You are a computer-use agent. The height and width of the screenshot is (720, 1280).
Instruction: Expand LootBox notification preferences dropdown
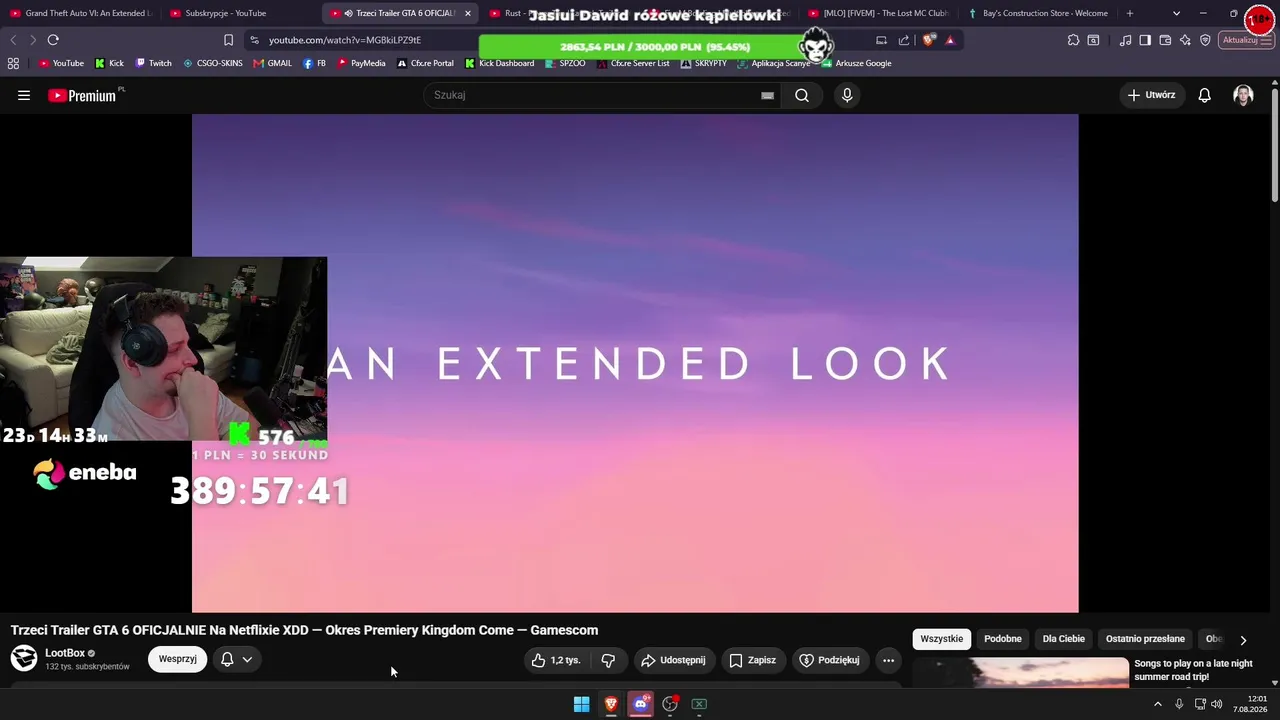pos(247,660)
